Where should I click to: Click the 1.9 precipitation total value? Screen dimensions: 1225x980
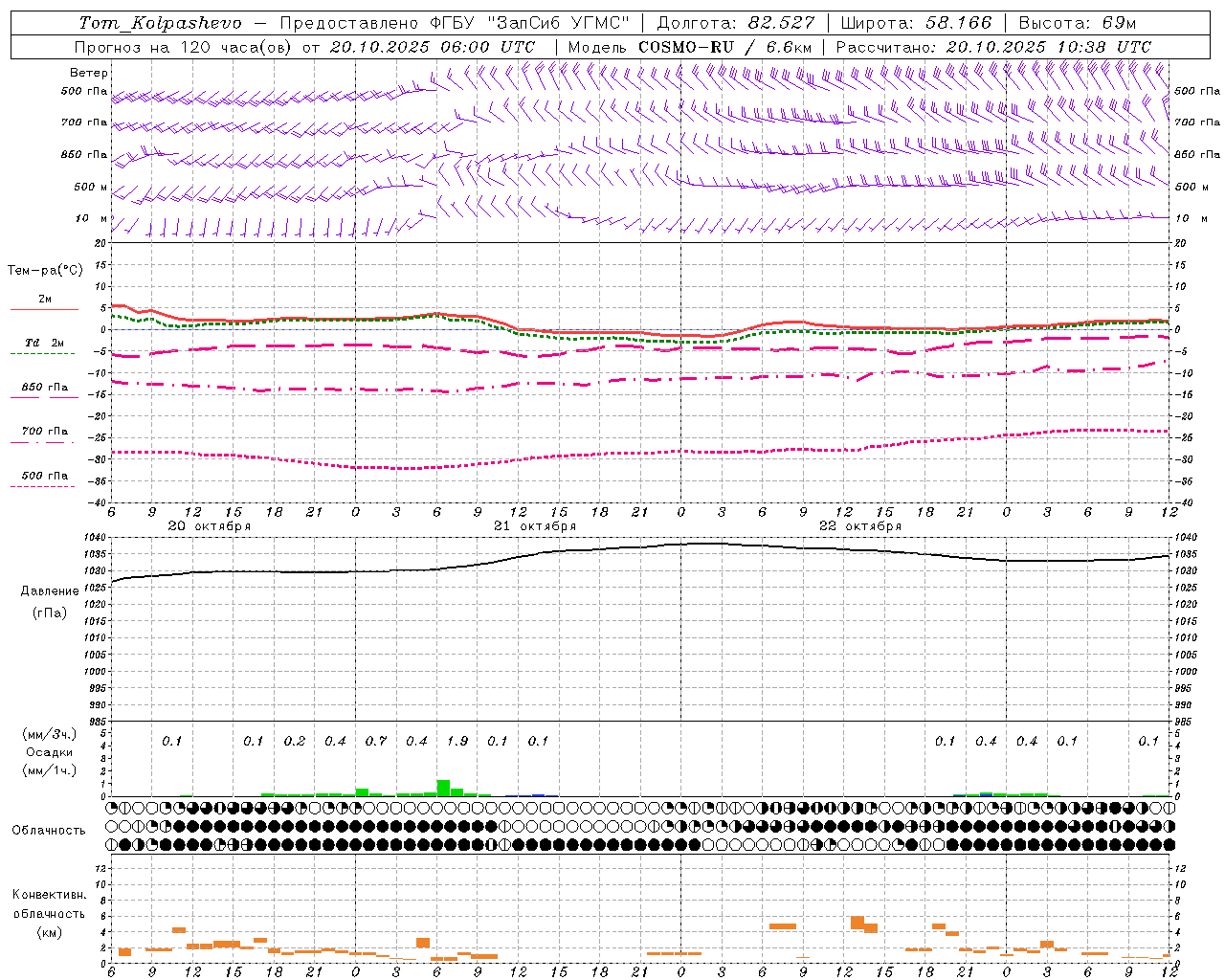[x=457, y=741]
